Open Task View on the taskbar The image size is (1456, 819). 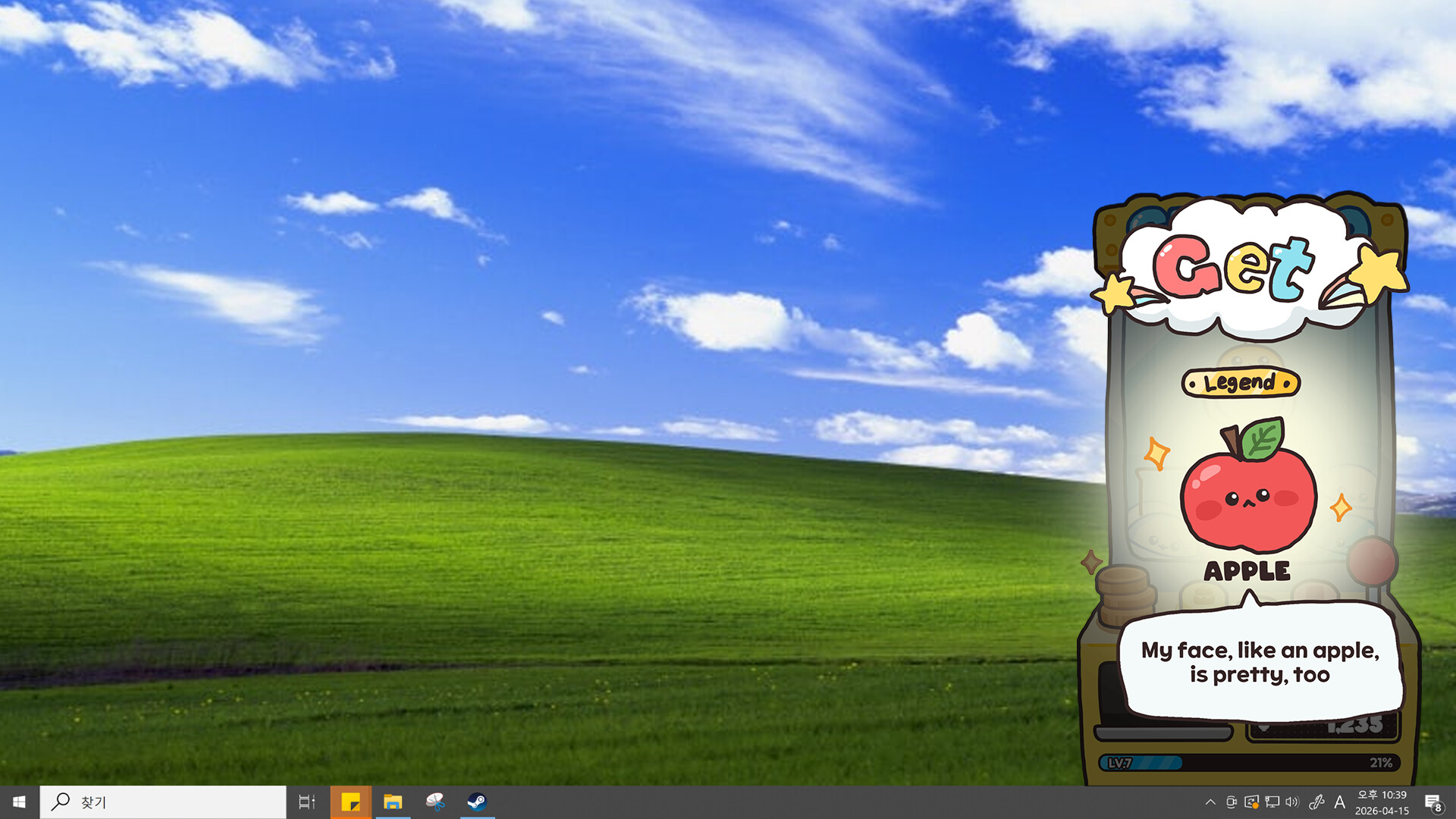tap(306, 802)
